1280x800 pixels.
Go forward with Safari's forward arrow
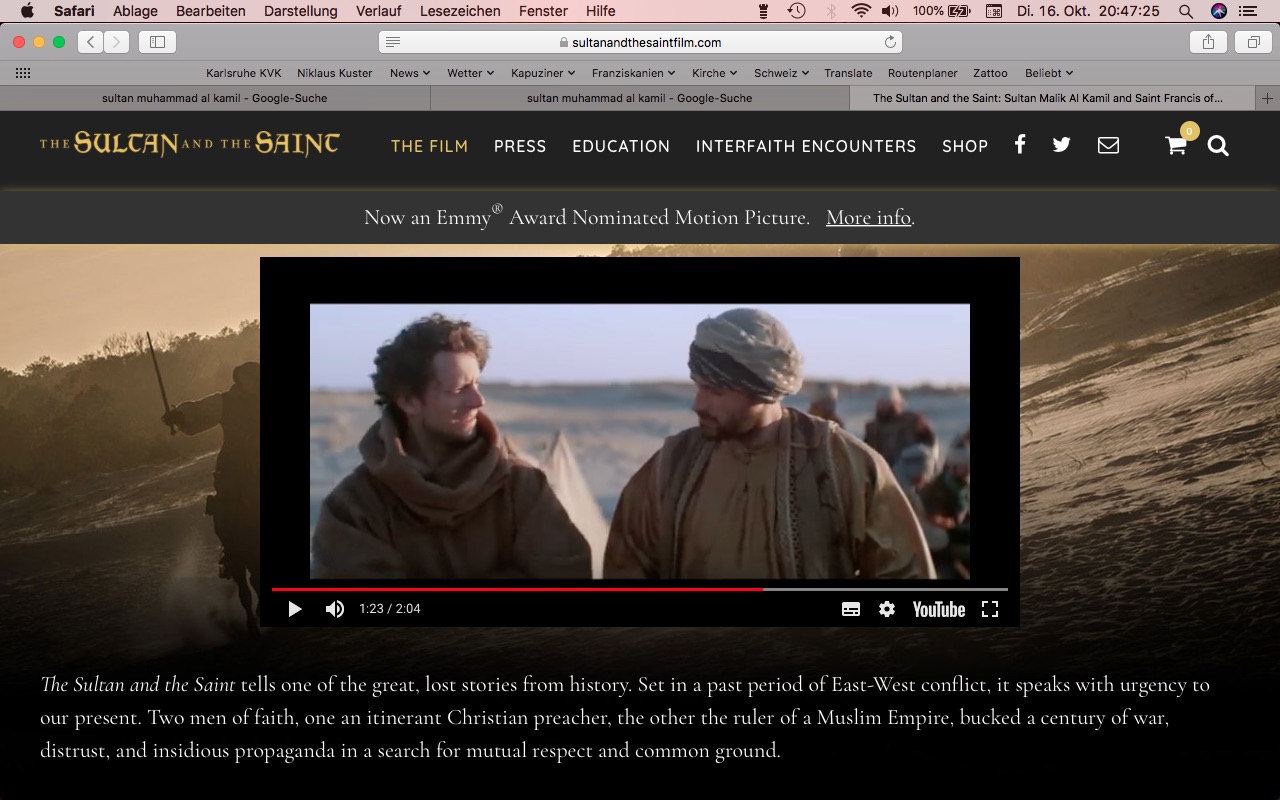(117, 42)
